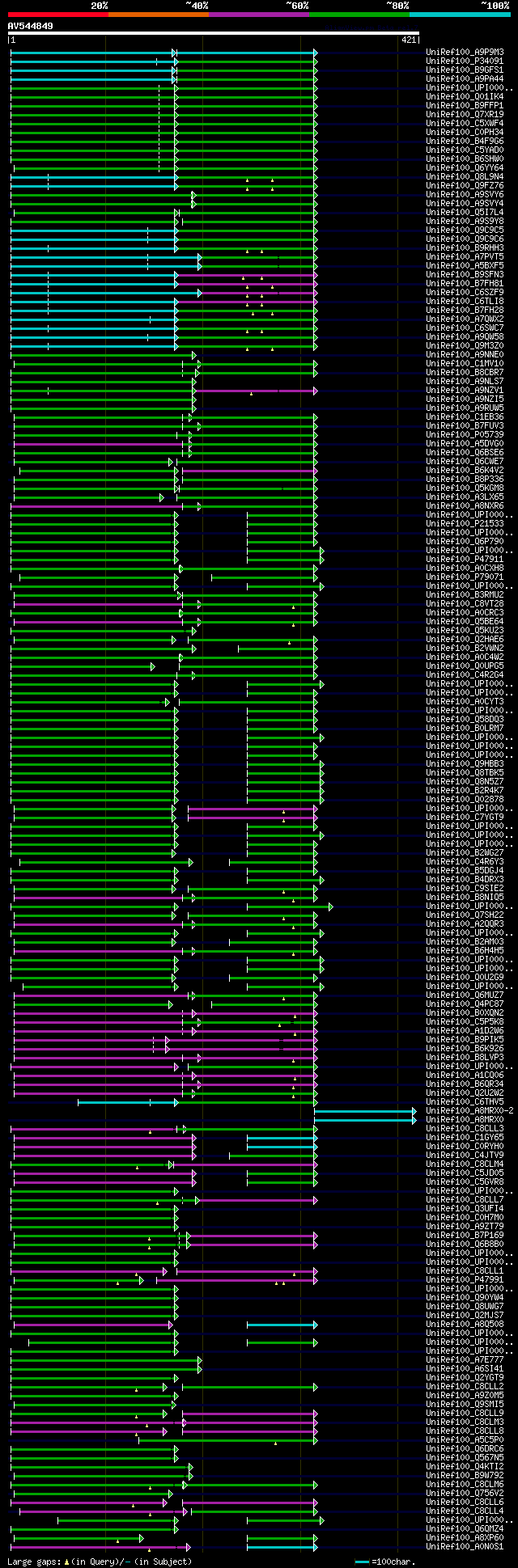Open hit UniRef100_A9PA44

pos(465,79)
